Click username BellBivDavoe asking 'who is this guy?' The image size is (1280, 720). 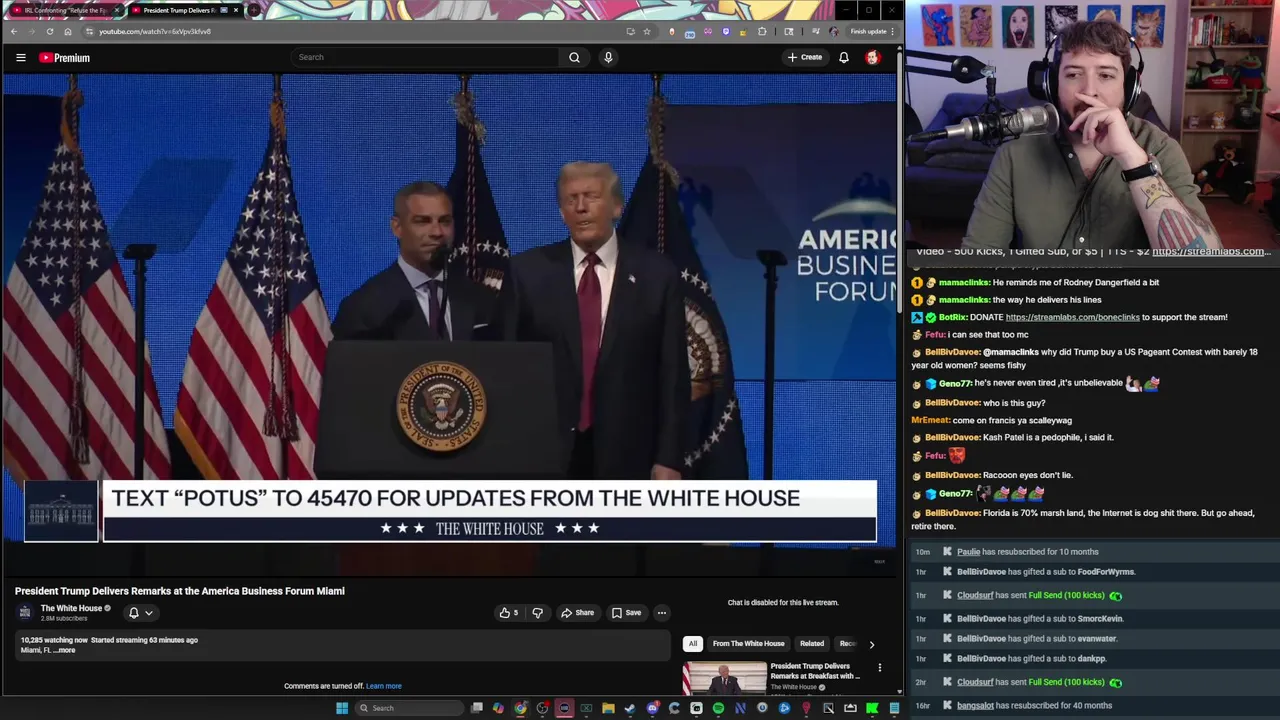click(x=953, y=403)
